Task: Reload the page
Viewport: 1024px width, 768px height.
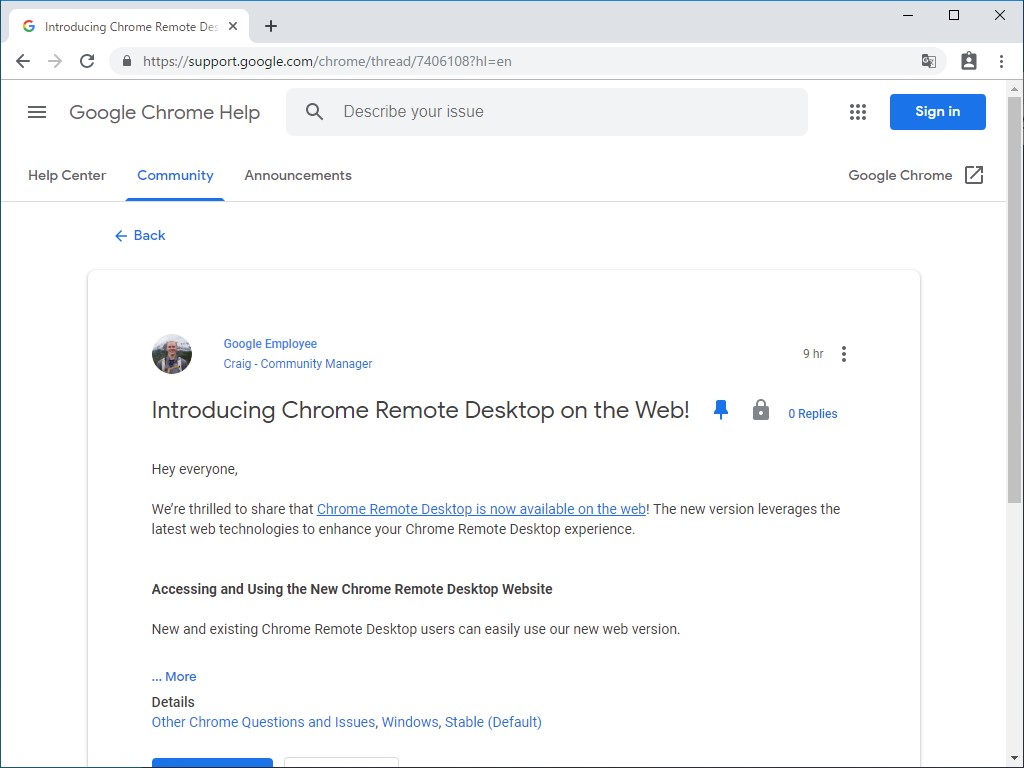Action: point(87,61)
